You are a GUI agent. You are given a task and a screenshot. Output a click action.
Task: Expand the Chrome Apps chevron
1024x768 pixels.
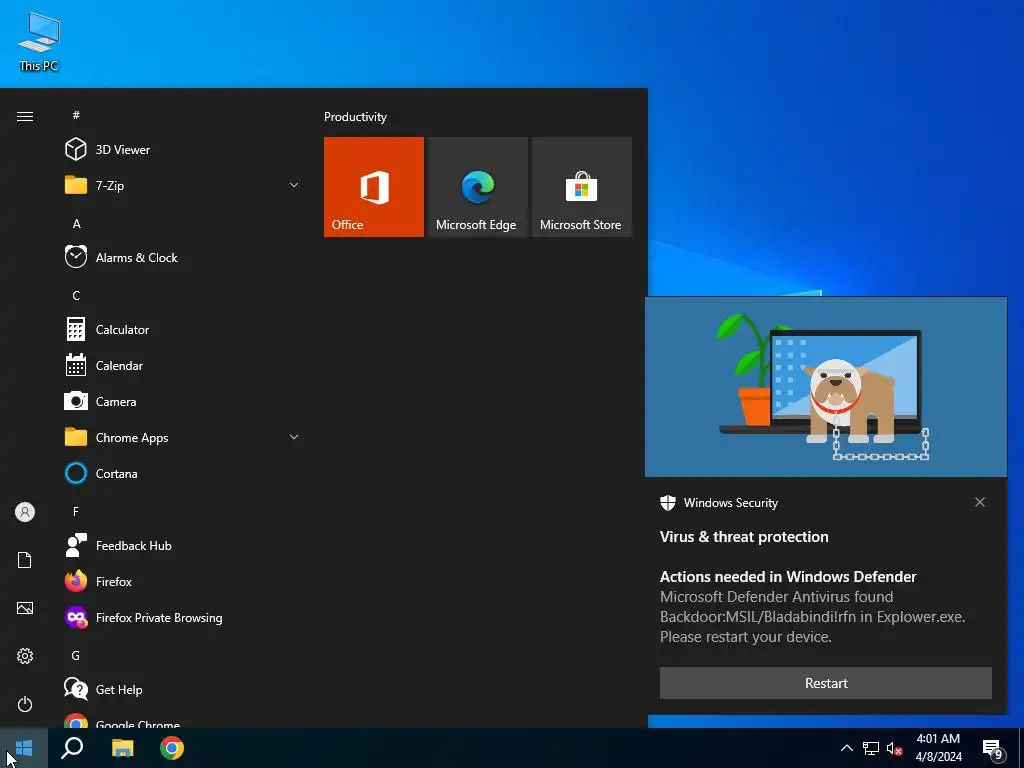[294, 437]
